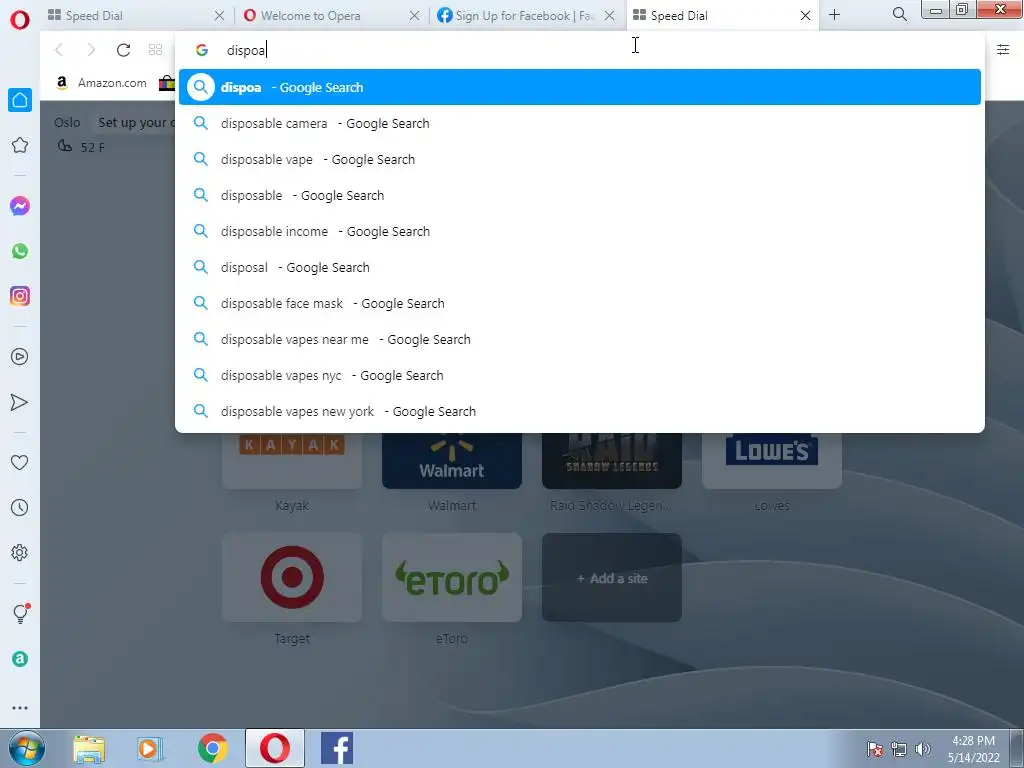Open the Player sidebar icon
This screenshot has height=768, width=1024.
coord(20,357)
